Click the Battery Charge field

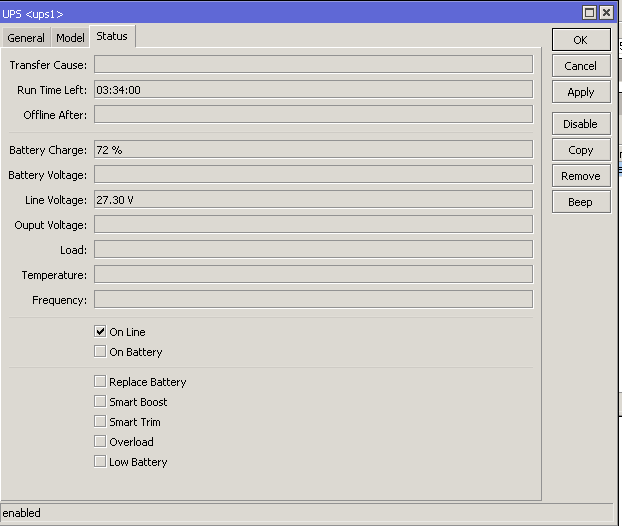coord(313,150)
